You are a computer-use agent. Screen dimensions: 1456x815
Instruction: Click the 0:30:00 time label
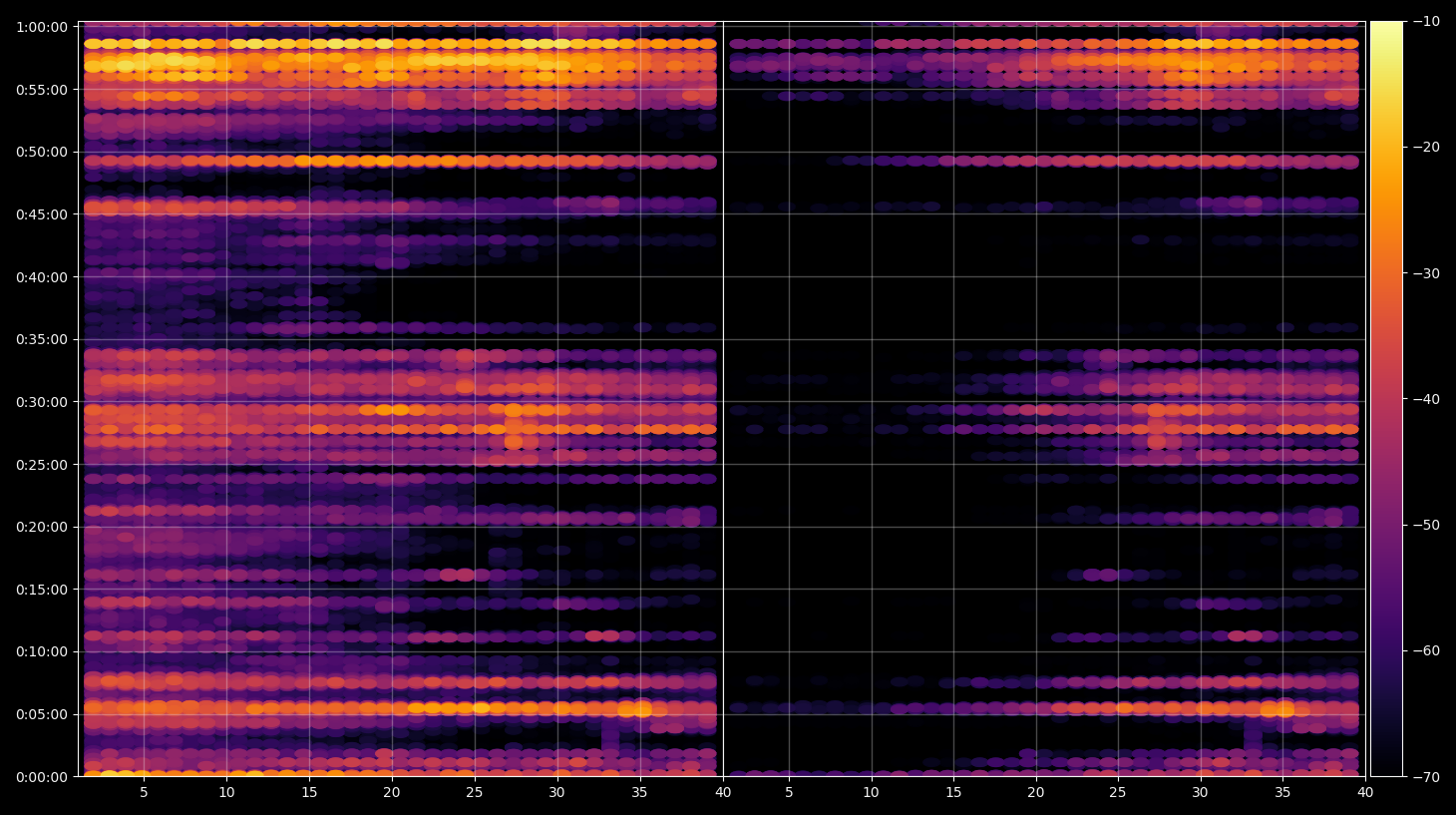(42, 402)
